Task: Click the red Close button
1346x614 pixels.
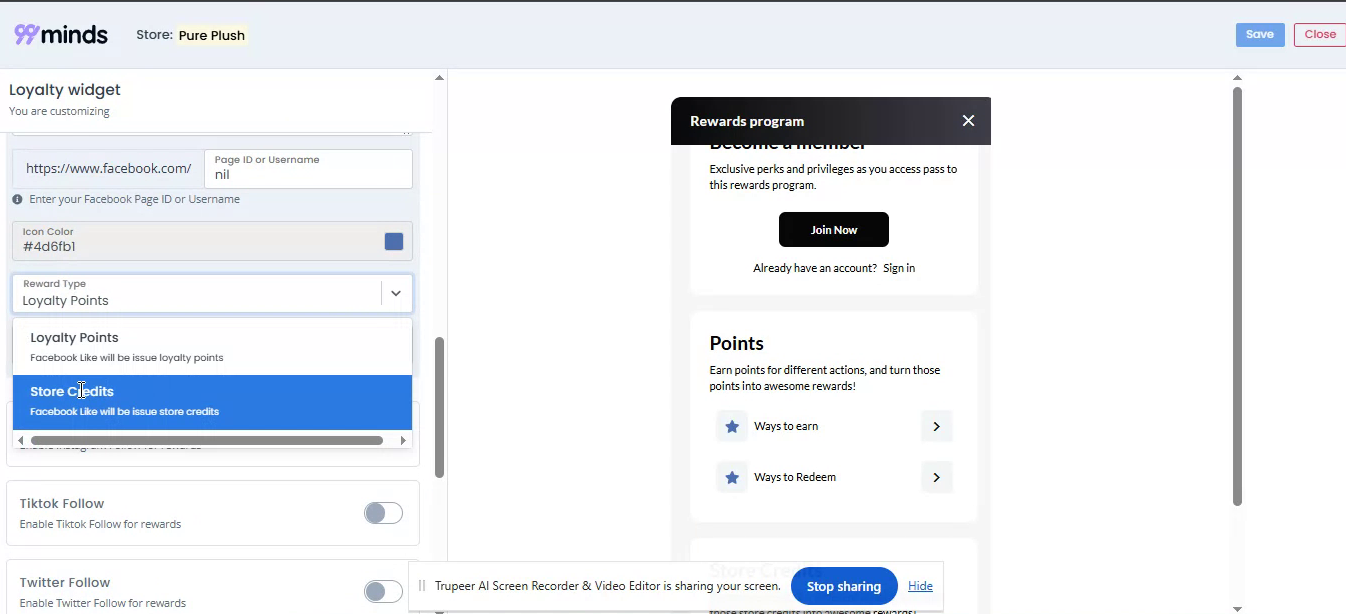Action: tap(1320, 35)
